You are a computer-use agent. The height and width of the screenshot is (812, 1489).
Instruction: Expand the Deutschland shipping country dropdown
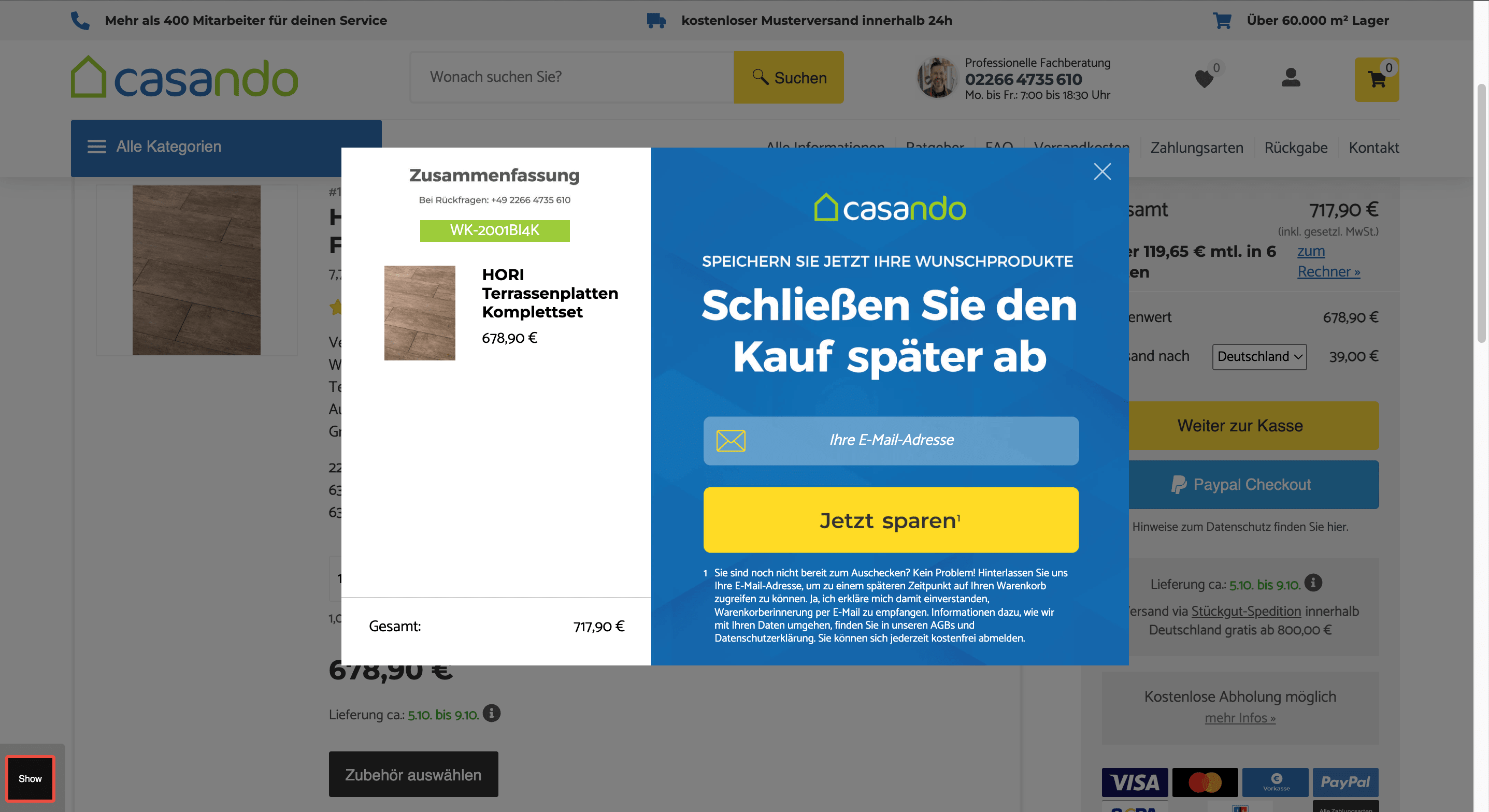[x=1259, y=357]
